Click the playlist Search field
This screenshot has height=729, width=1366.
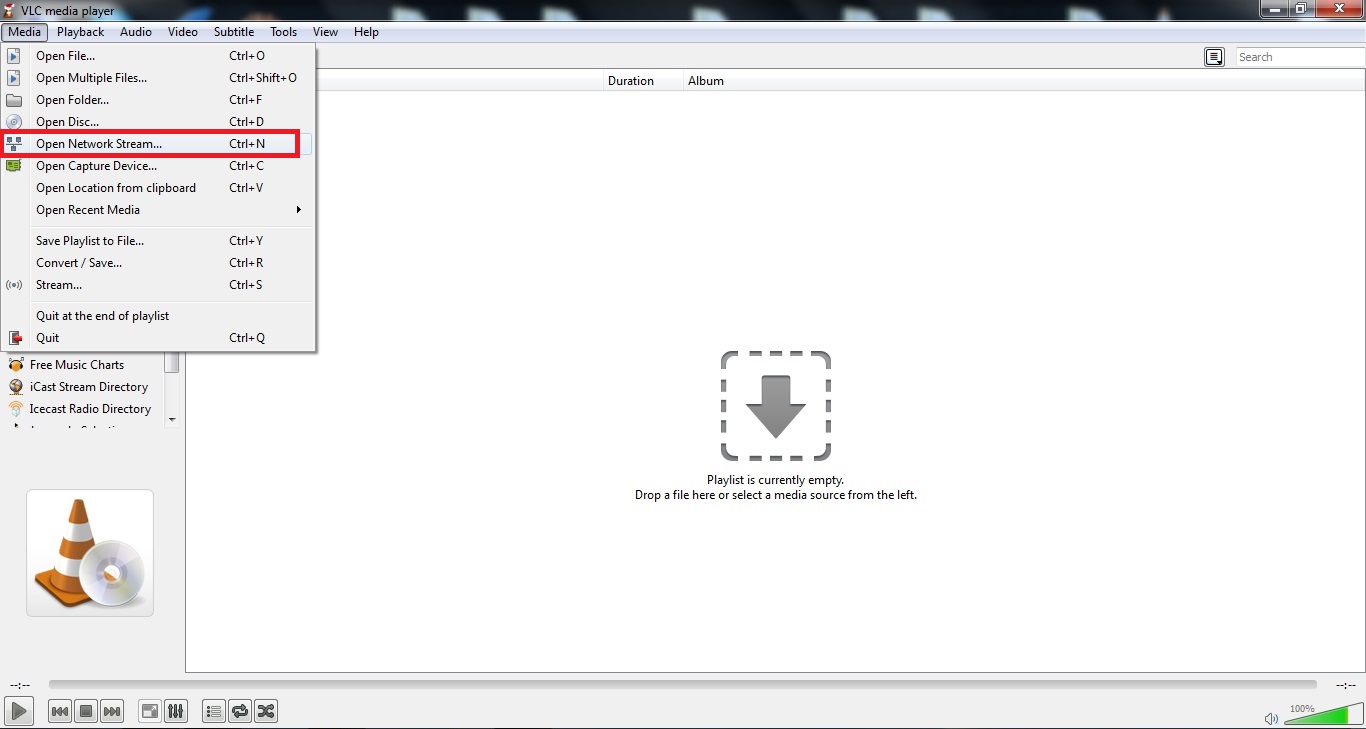pos(1300,57)
